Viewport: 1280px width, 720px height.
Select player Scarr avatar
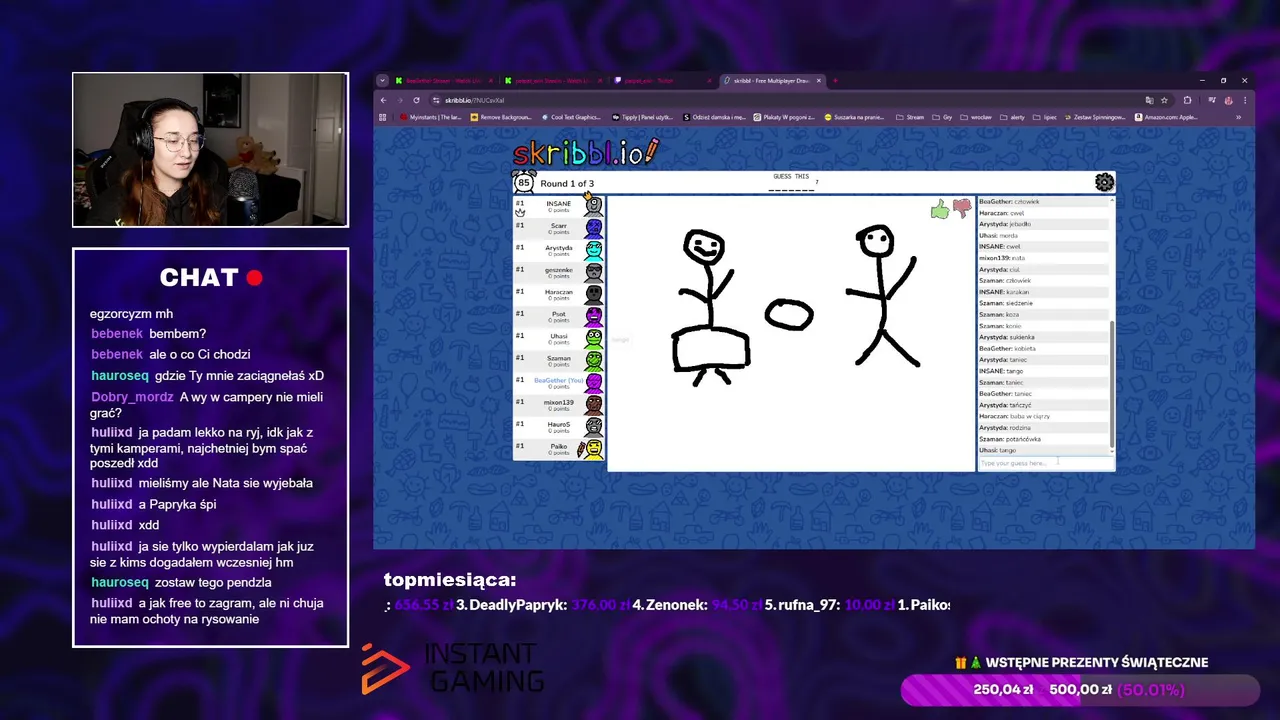point(593,228)
